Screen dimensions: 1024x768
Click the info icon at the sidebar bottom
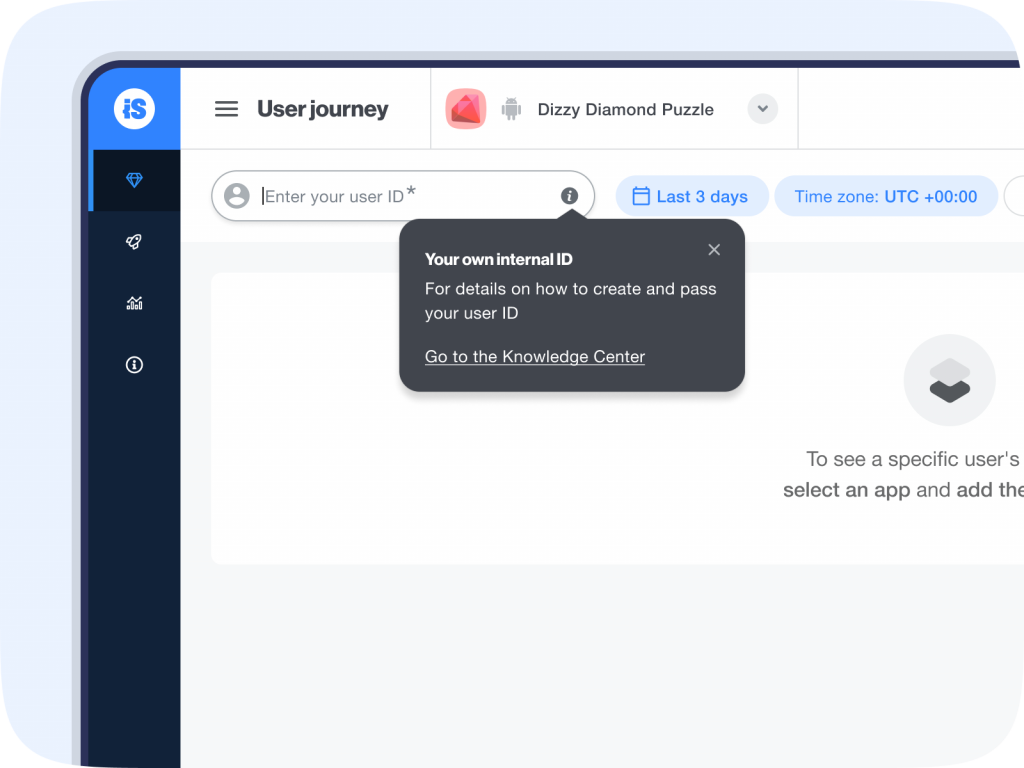tap(133, 364)
